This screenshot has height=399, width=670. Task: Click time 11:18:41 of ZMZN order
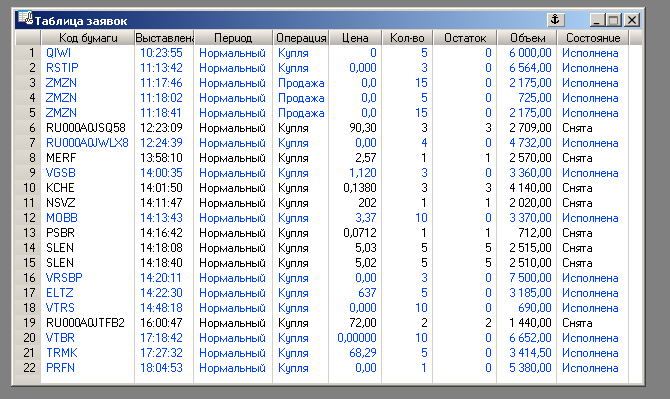click(161, 113)
